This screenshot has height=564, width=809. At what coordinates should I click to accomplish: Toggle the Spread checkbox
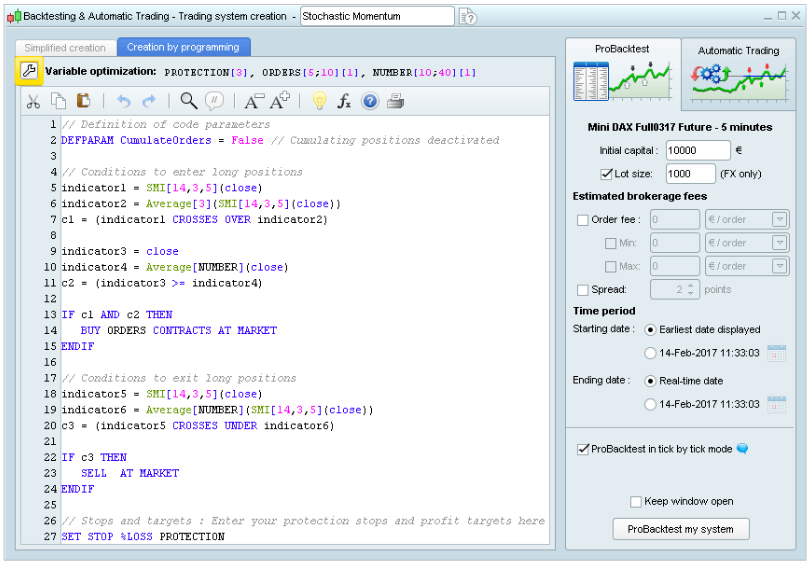click(x=583, y=290)
